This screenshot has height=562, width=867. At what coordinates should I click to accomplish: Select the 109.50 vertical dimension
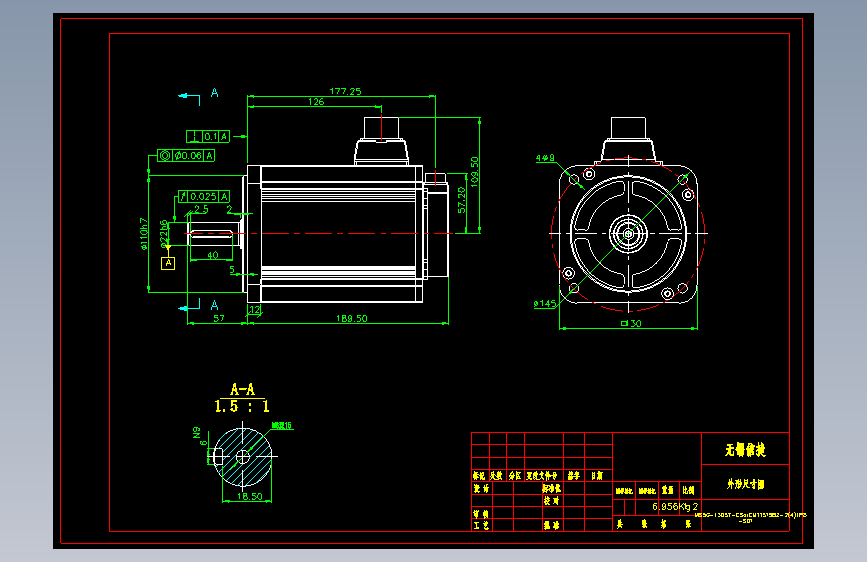tap(474, 171)
